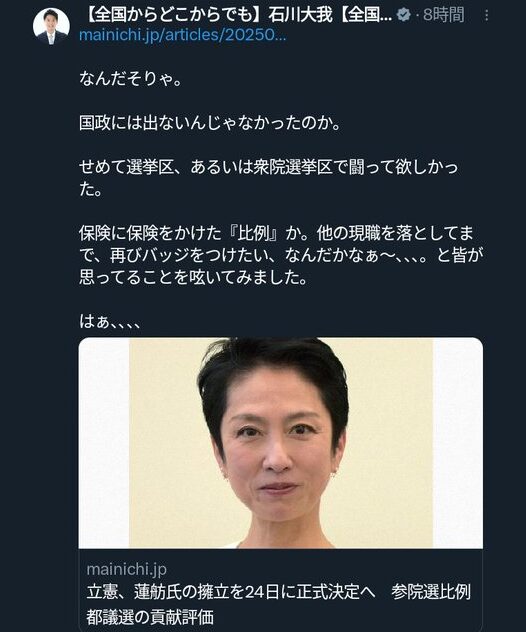Click the sentence starting せめて選挙区

[x=268, y=178]
